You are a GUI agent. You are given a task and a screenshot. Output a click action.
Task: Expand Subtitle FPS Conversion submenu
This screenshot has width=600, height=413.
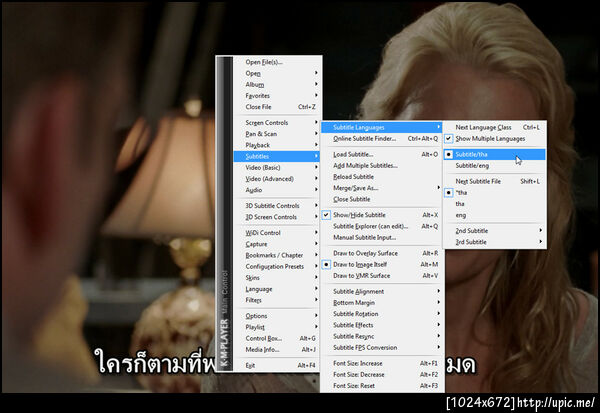(381, 348)
